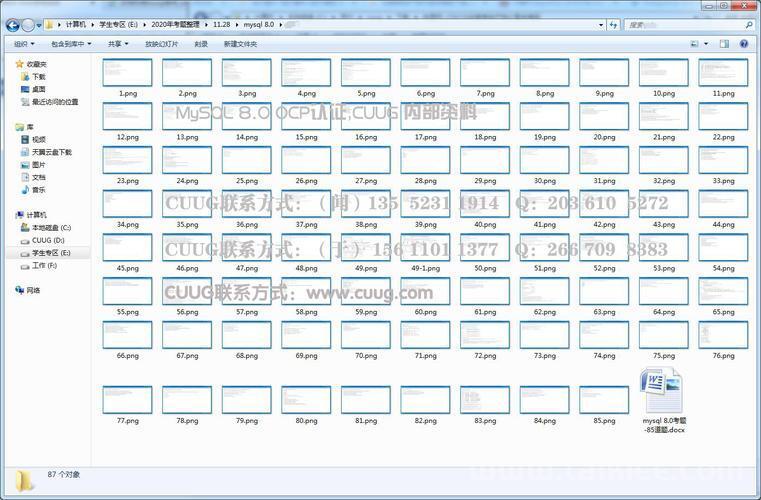Open the address bar history dropdown

tap(601, 25)
